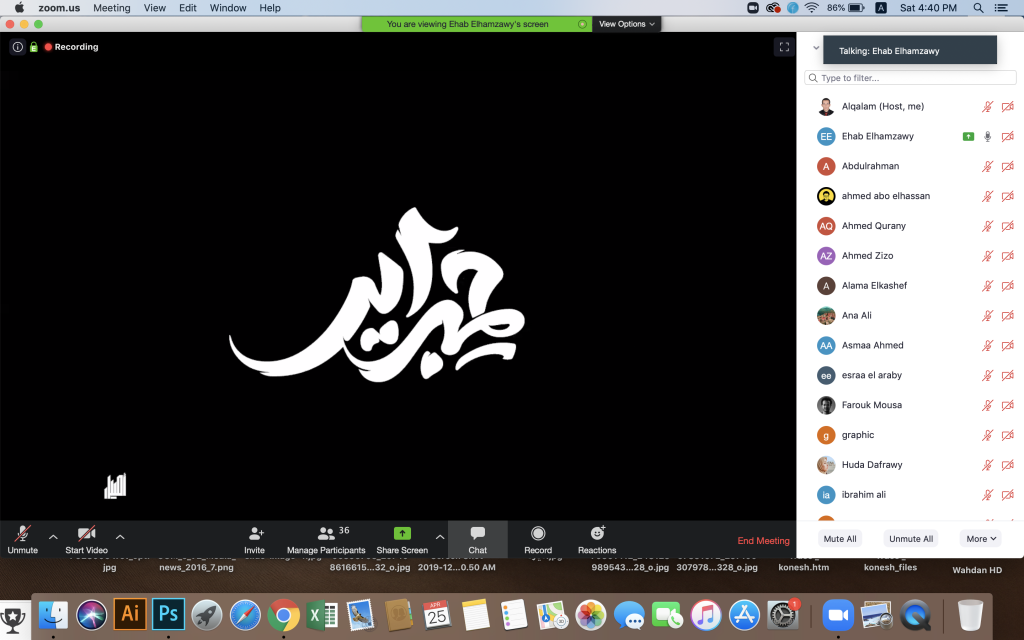1024x640 pixels.
Task: Click ibrahim ali's muted microphone icon
Action: tap(987, 495)
